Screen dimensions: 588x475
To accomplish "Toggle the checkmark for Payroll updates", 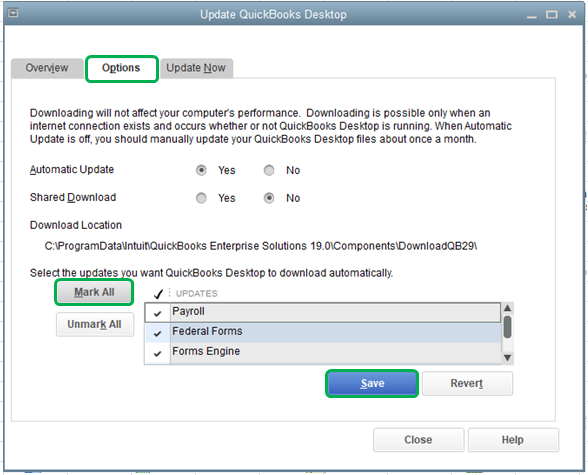I will [158, 313].
